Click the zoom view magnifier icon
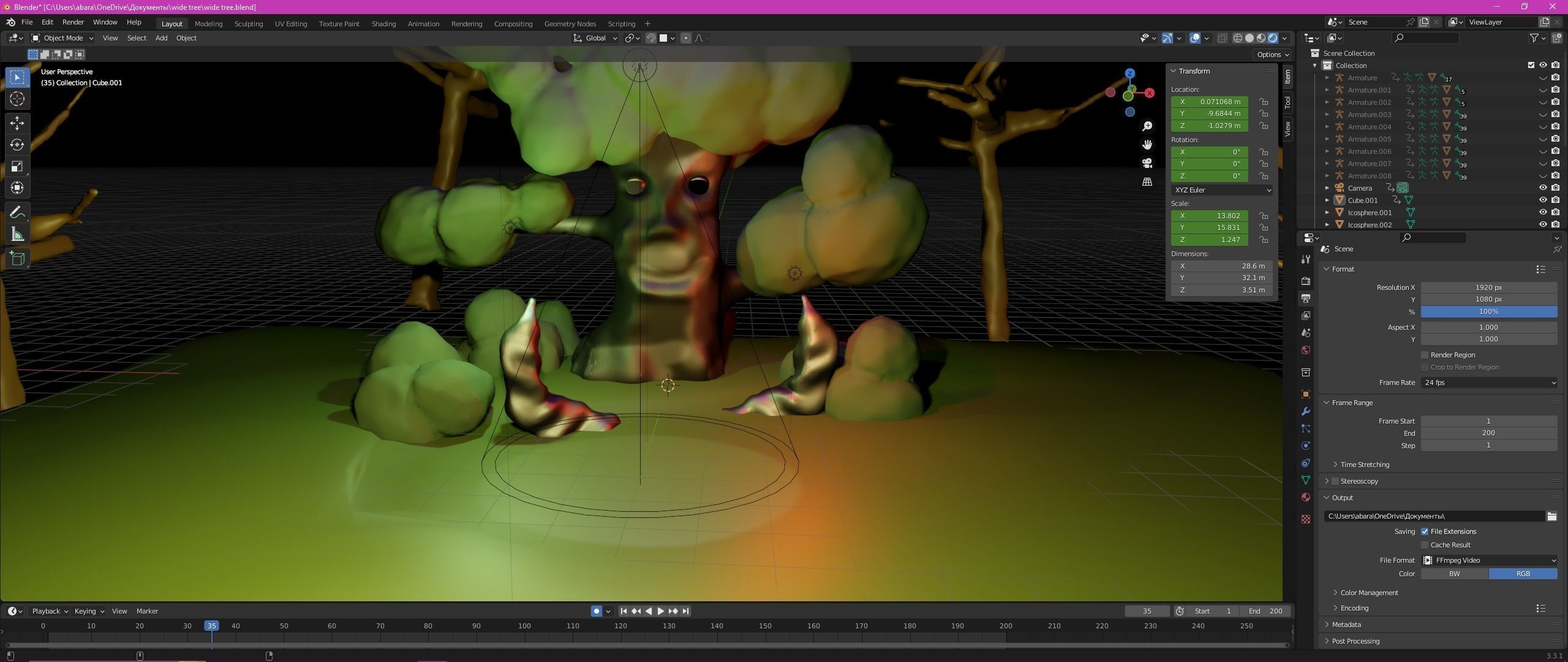 [1147, 126]
